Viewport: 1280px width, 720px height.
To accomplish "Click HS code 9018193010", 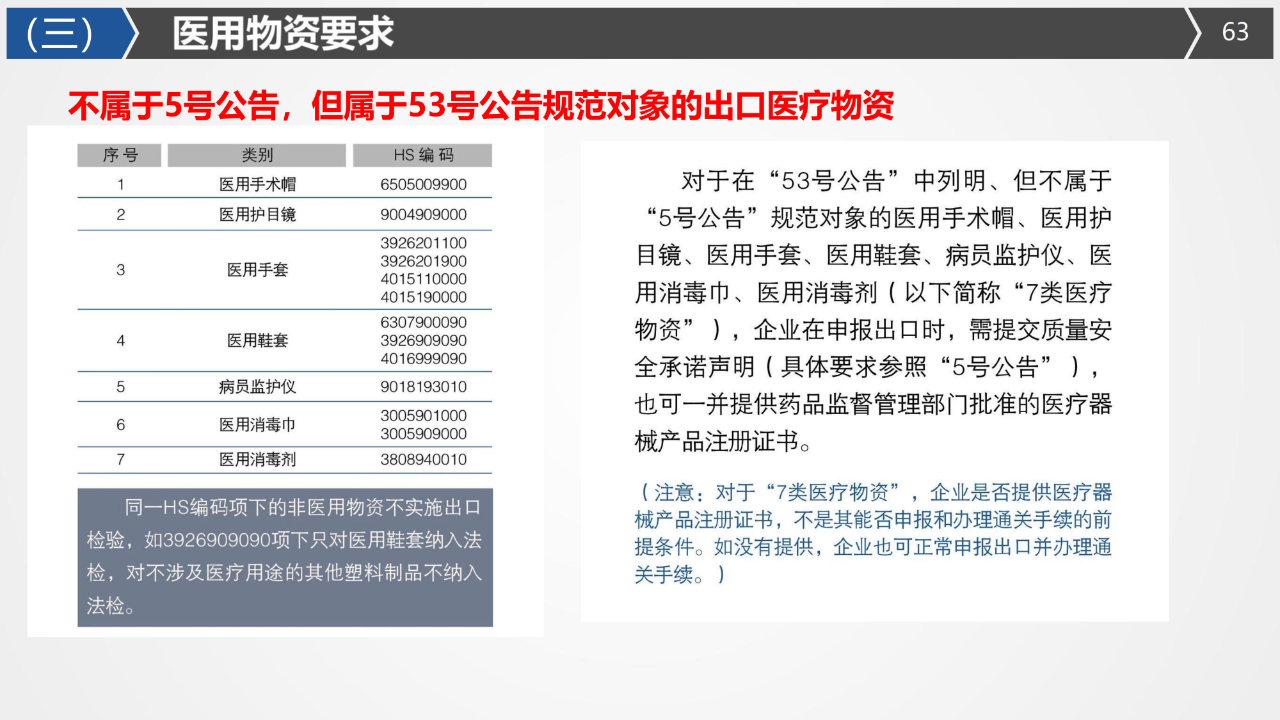I will [x=423, y=387].
